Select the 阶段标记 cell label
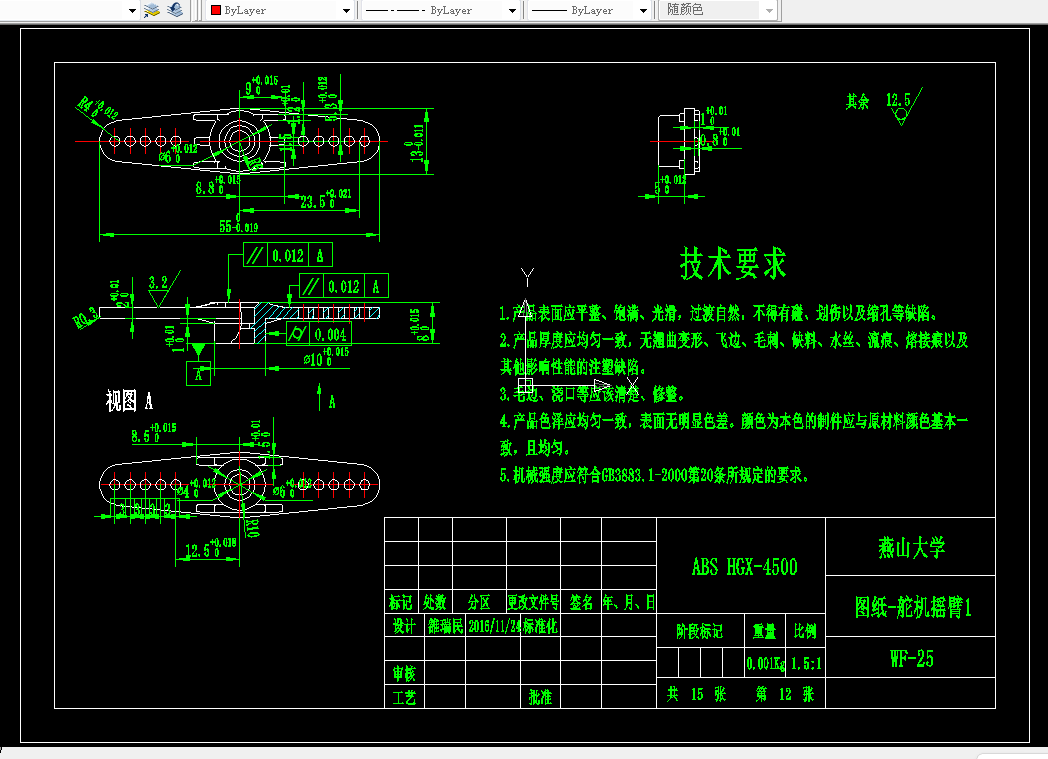 pos(700,631)
